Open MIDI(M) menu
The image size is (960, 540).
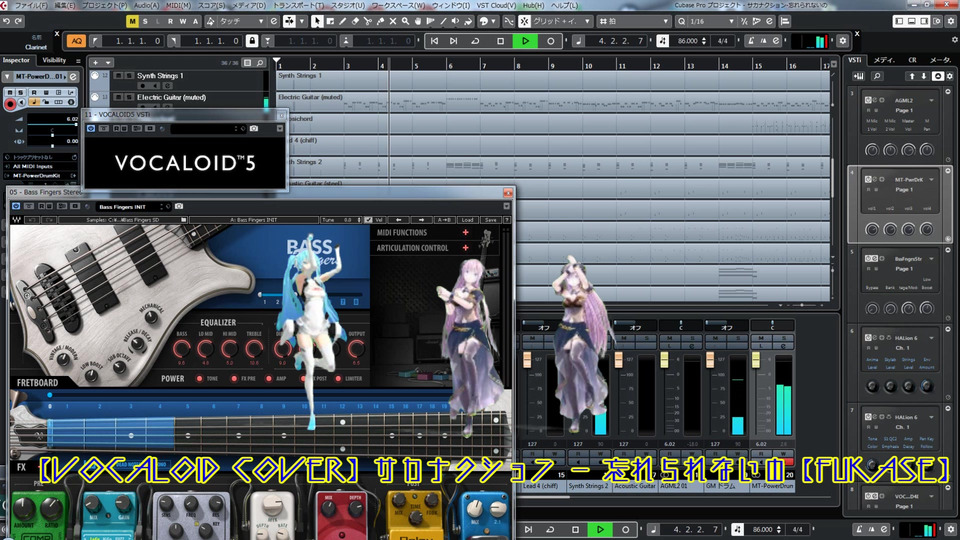pyautogui.click(x=178, y=5)
